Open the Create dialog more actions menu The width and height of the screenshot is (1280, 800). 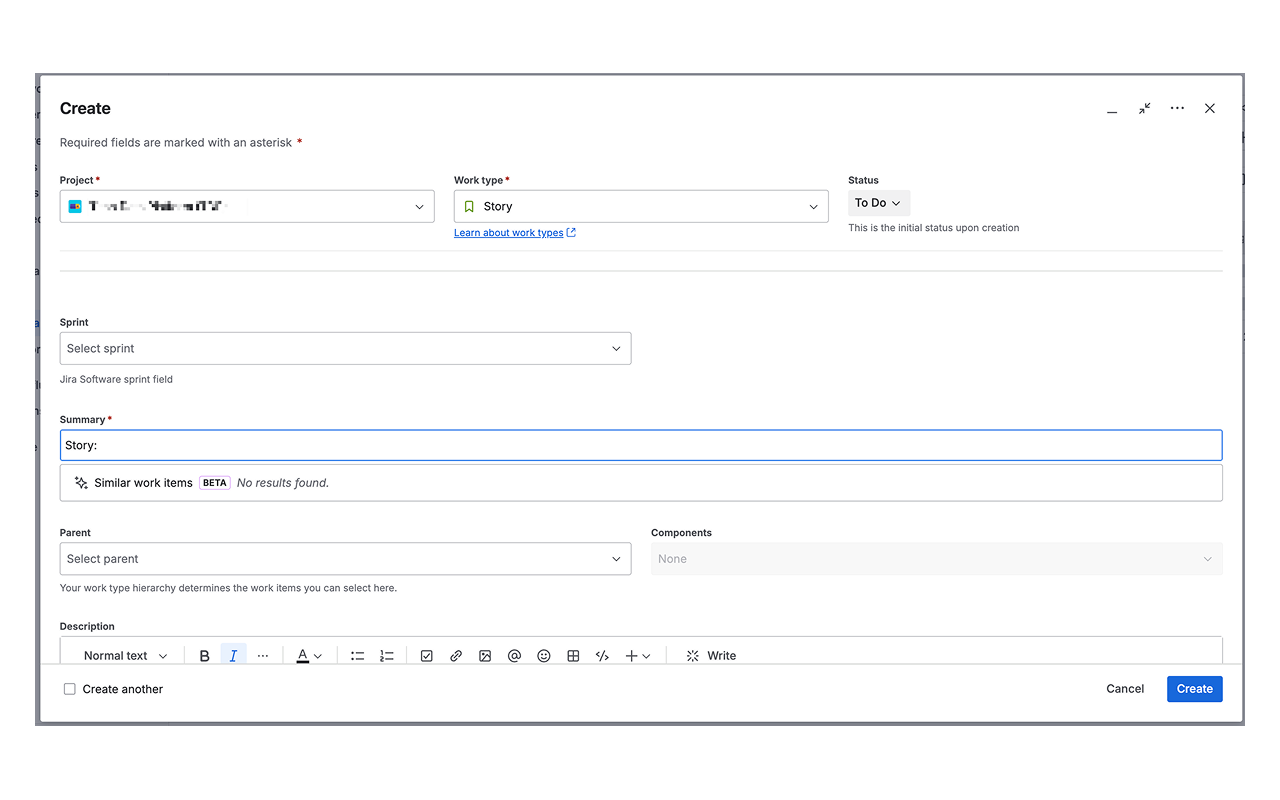(1177, 108)
